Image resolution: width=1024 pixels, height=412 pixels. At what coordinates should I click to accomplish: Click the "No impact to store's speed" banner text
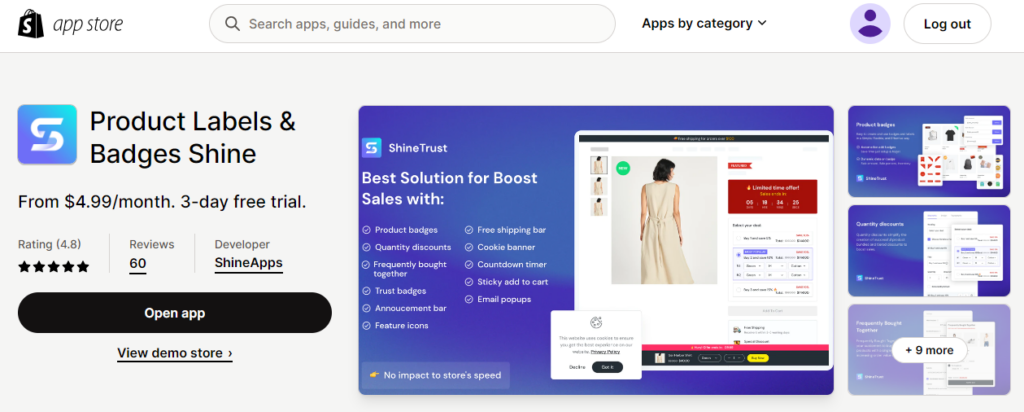[x=442, y=375]
